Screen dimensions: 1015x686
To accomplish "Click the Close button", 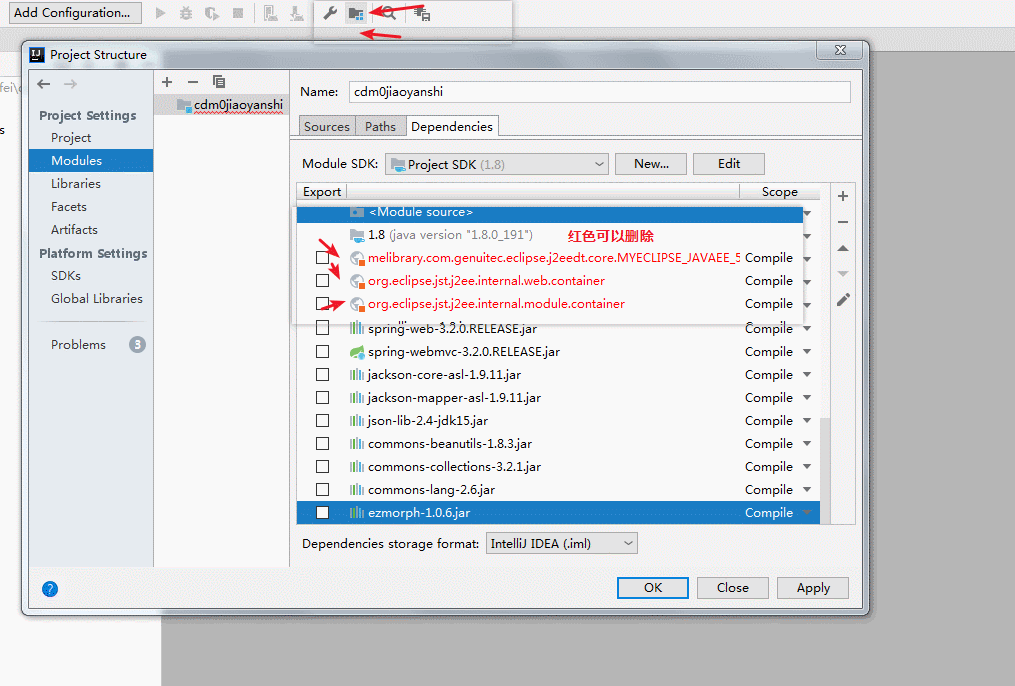I will tap(733, 588).
